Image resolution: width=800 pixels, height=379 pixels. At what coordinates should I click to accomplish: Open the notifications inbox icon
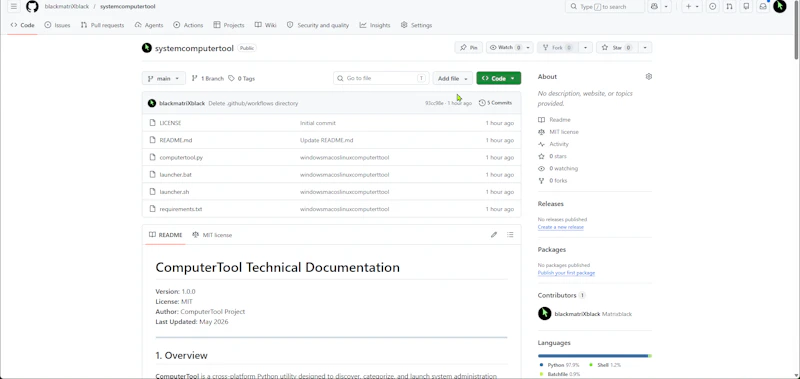click(763, 7)
